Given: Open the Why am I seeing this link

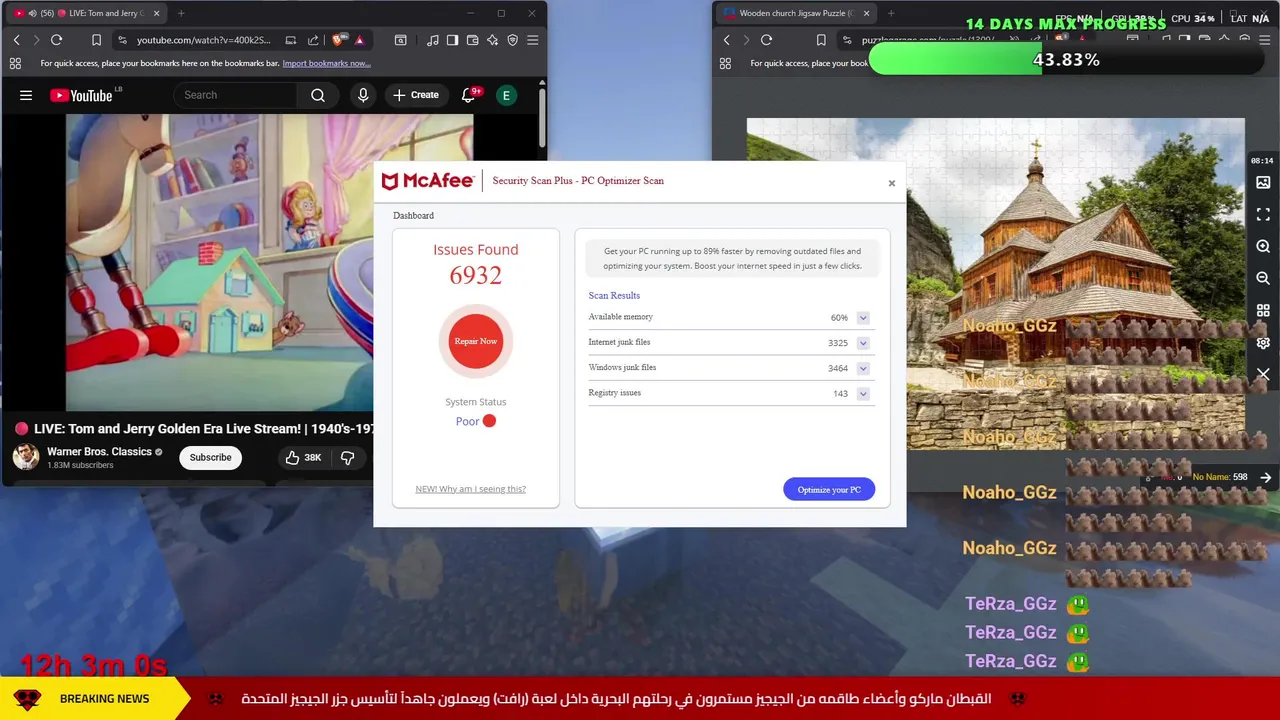Looking at the screenshot, I should tap(470, 489).
